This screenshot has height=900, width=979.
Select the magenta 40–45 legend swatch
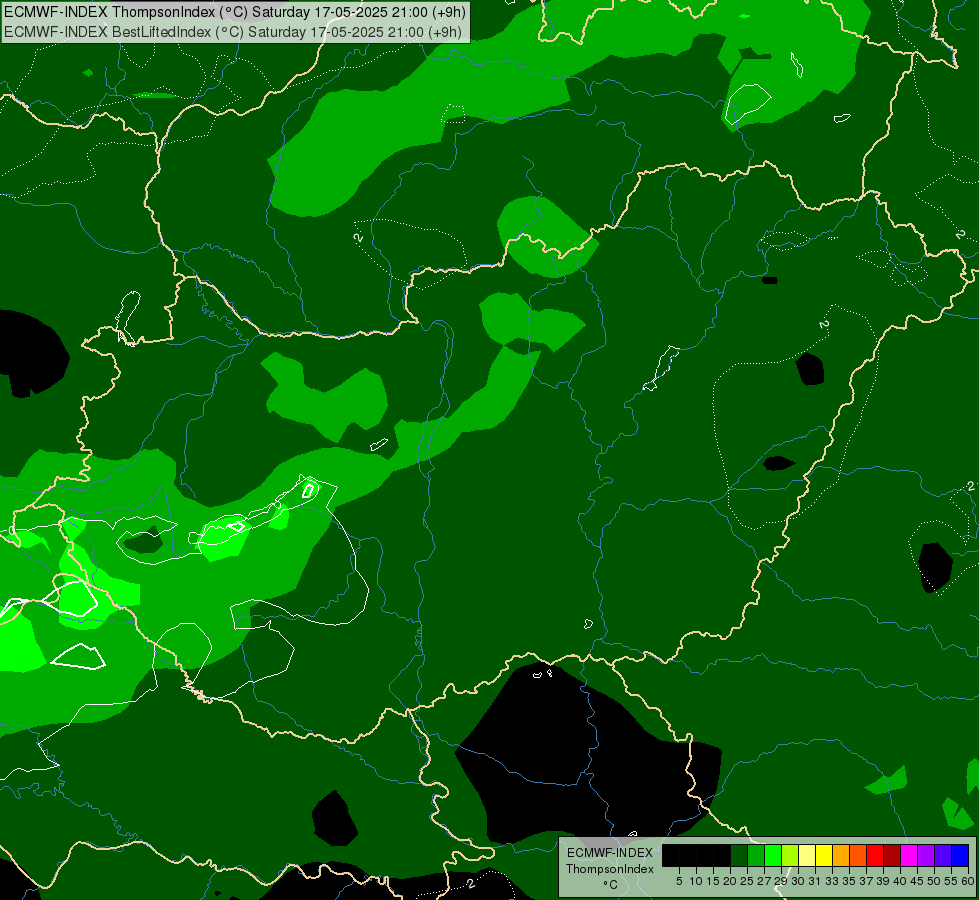[x=908, y=856]
